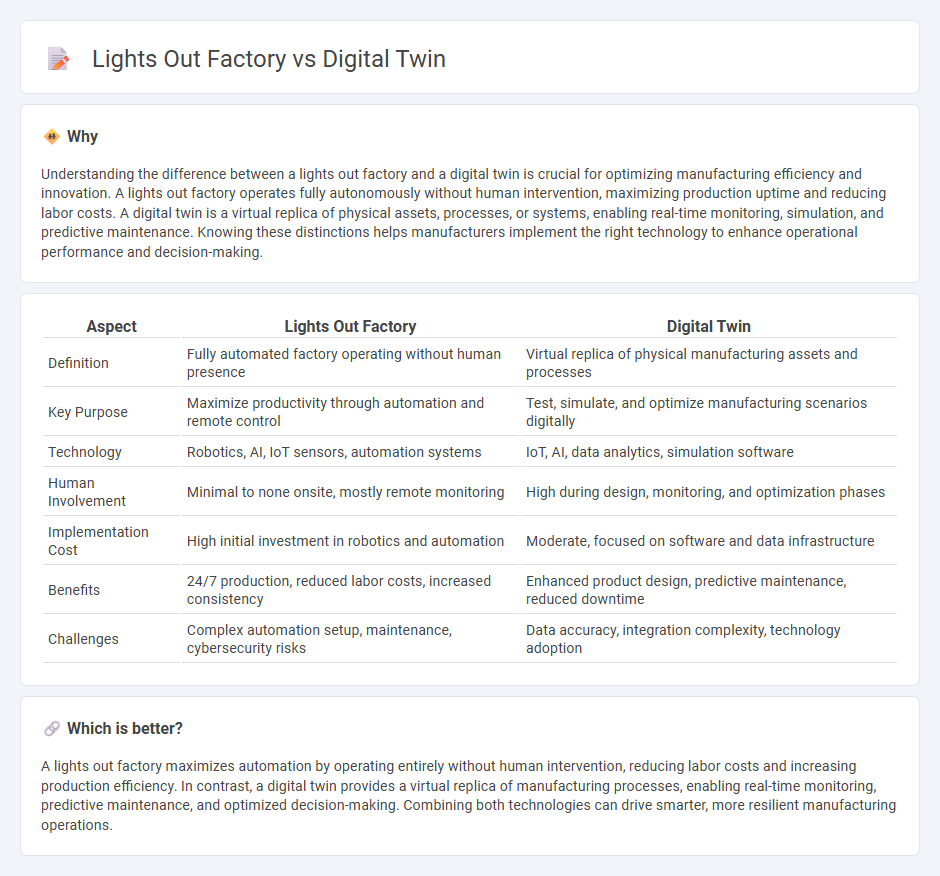The image size is (940, 876).
Task: Select the Challenges row label
Action: click(83, 639)
